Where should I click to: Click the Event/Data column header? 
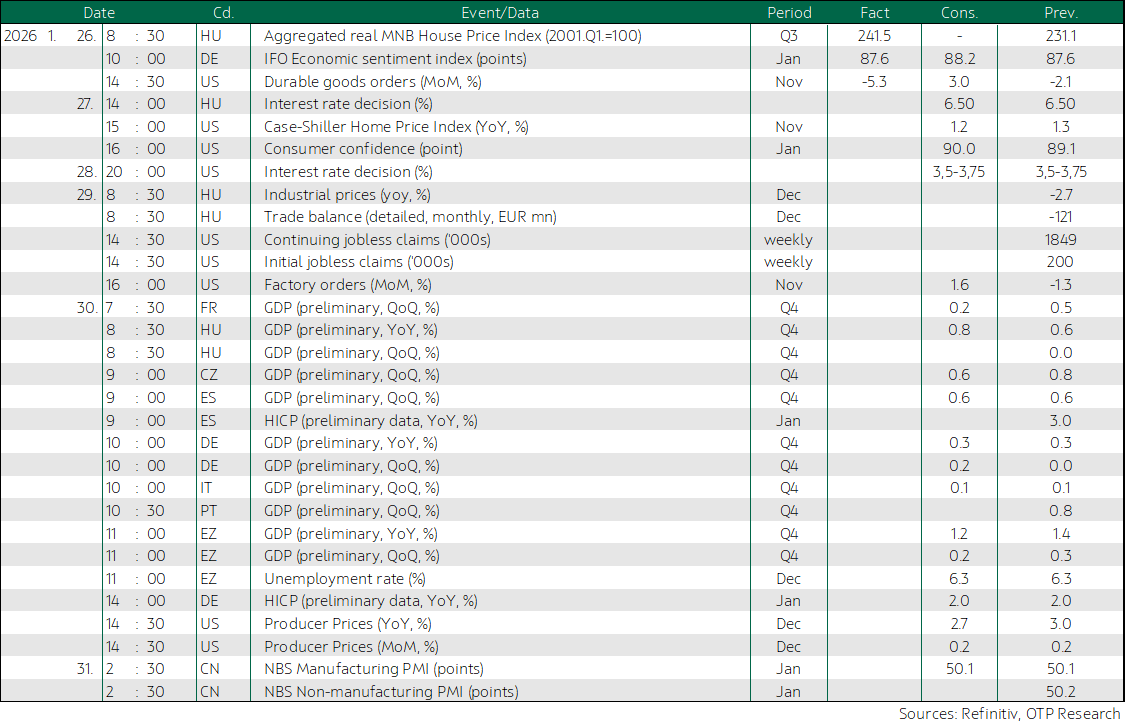click(x=500, y=12)
